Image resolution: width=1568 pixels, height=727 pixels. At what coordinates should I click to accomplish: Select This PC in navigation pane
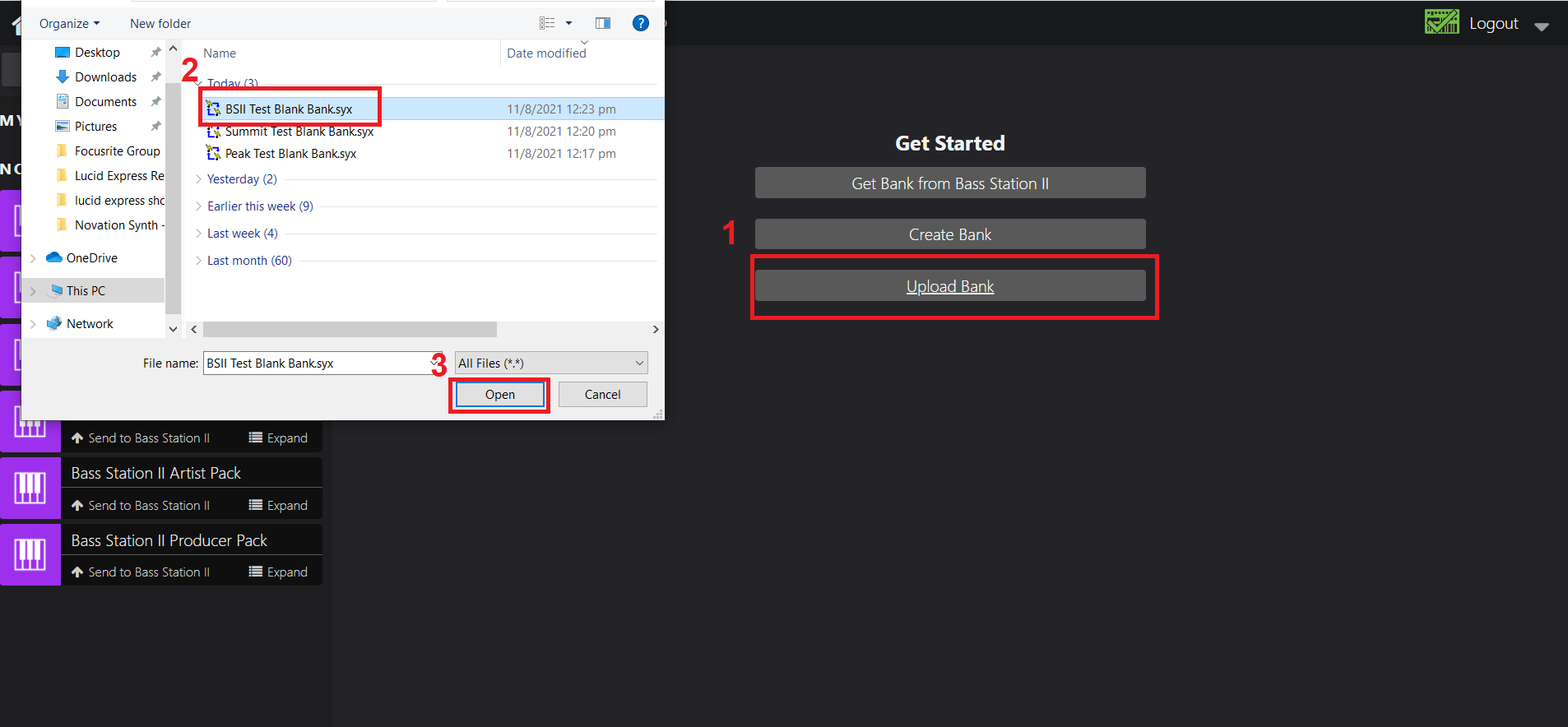tap(86, 290)
